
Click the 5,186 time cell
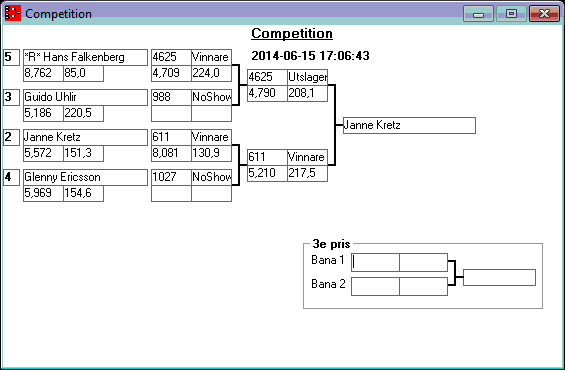(43, 113)
